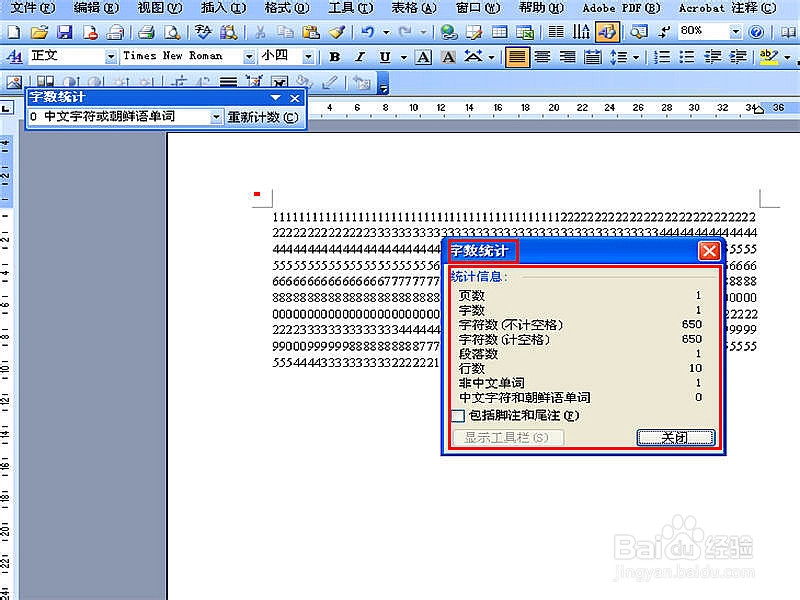
Task: Toggle the Drawing toolbar icon
Action: [607, 33]
